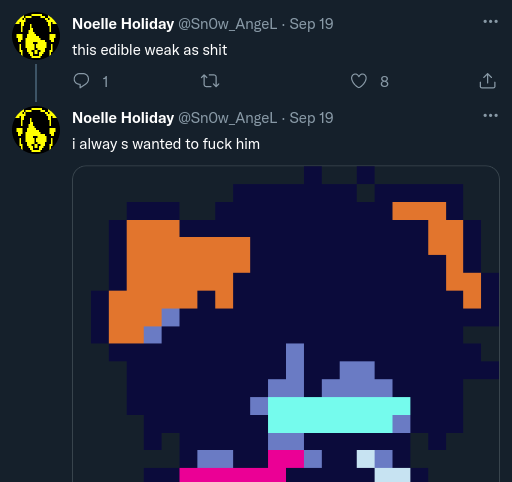The width and height of the screenshot is (512, 482).
Task: Click the like count '8'
Action: (x=384, y=82)
